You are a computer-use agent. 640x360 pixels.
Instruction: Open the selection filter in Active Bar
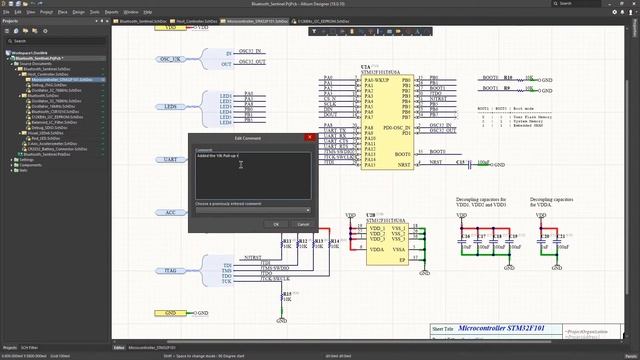314,31
